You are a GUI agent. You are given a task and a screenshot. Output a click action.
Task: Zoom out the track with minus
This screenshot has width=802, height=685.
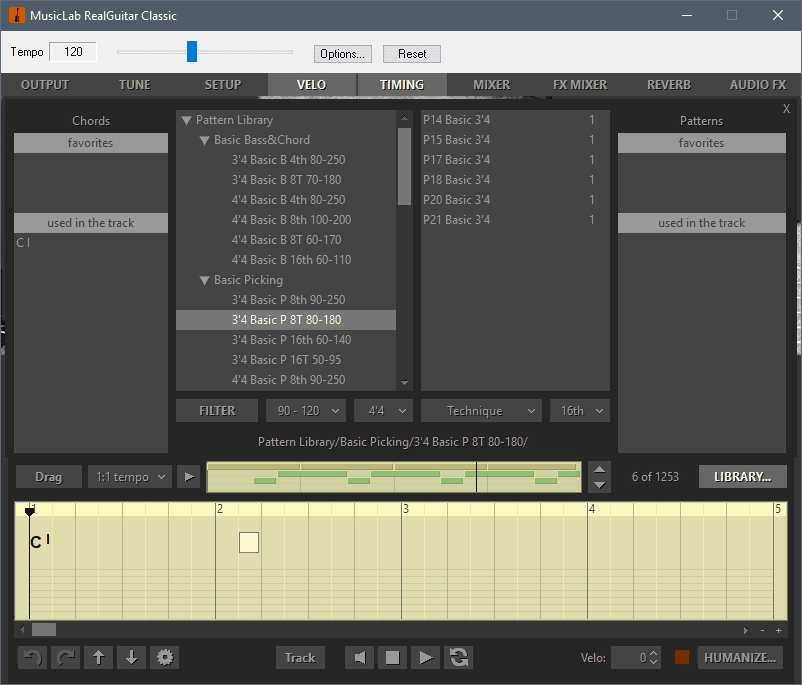(763, 630)
